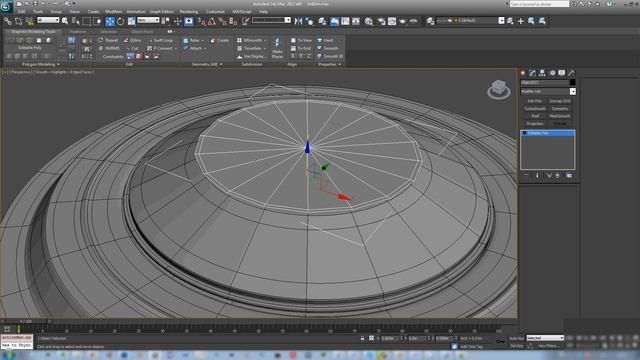The height and width of the screenshot is (360, 640).
Task: Switch to the Freeform ribbon tab
Action: pos(78,31)
